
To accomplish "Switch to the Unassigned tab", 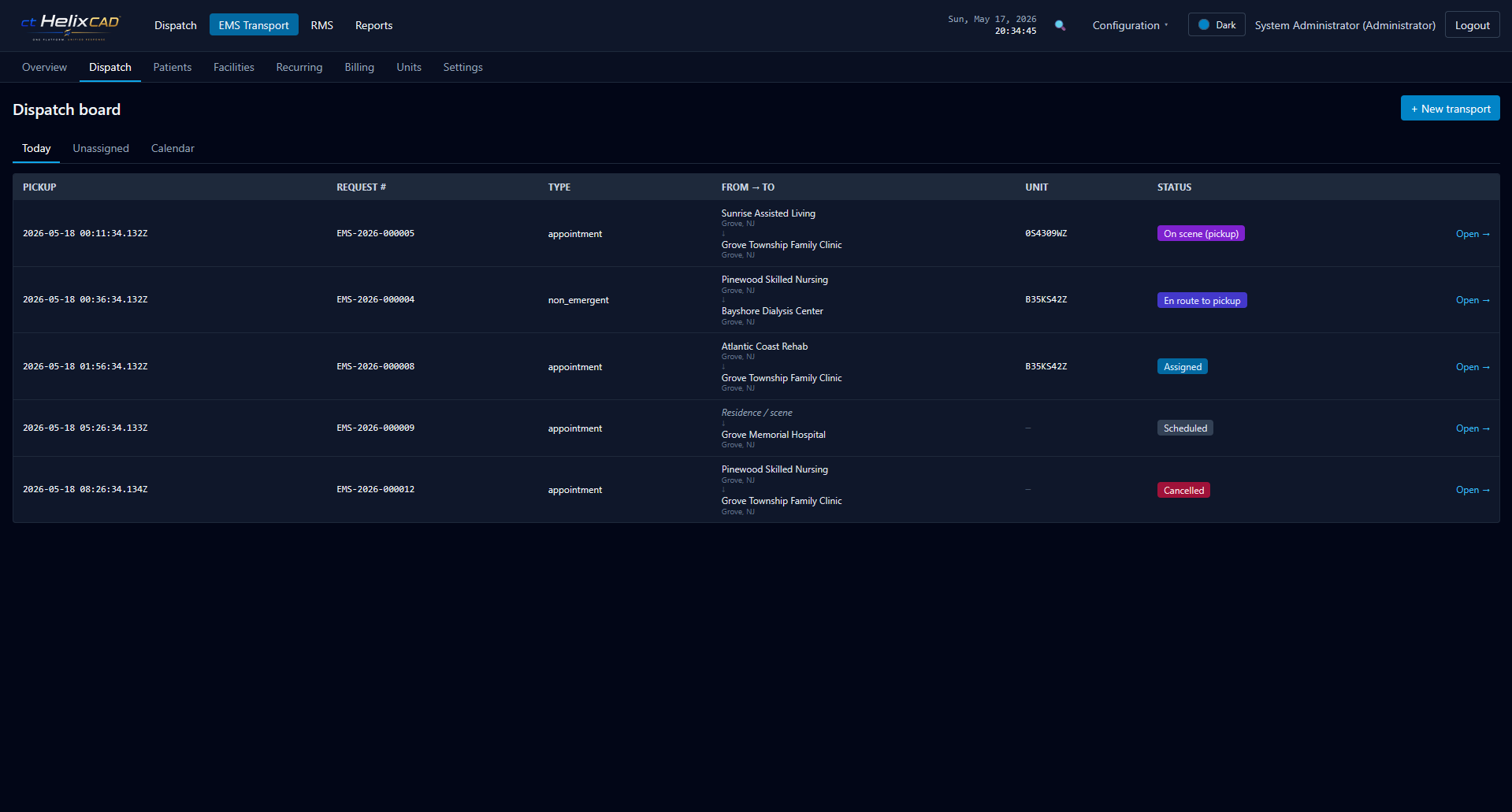I will [101, 148].
